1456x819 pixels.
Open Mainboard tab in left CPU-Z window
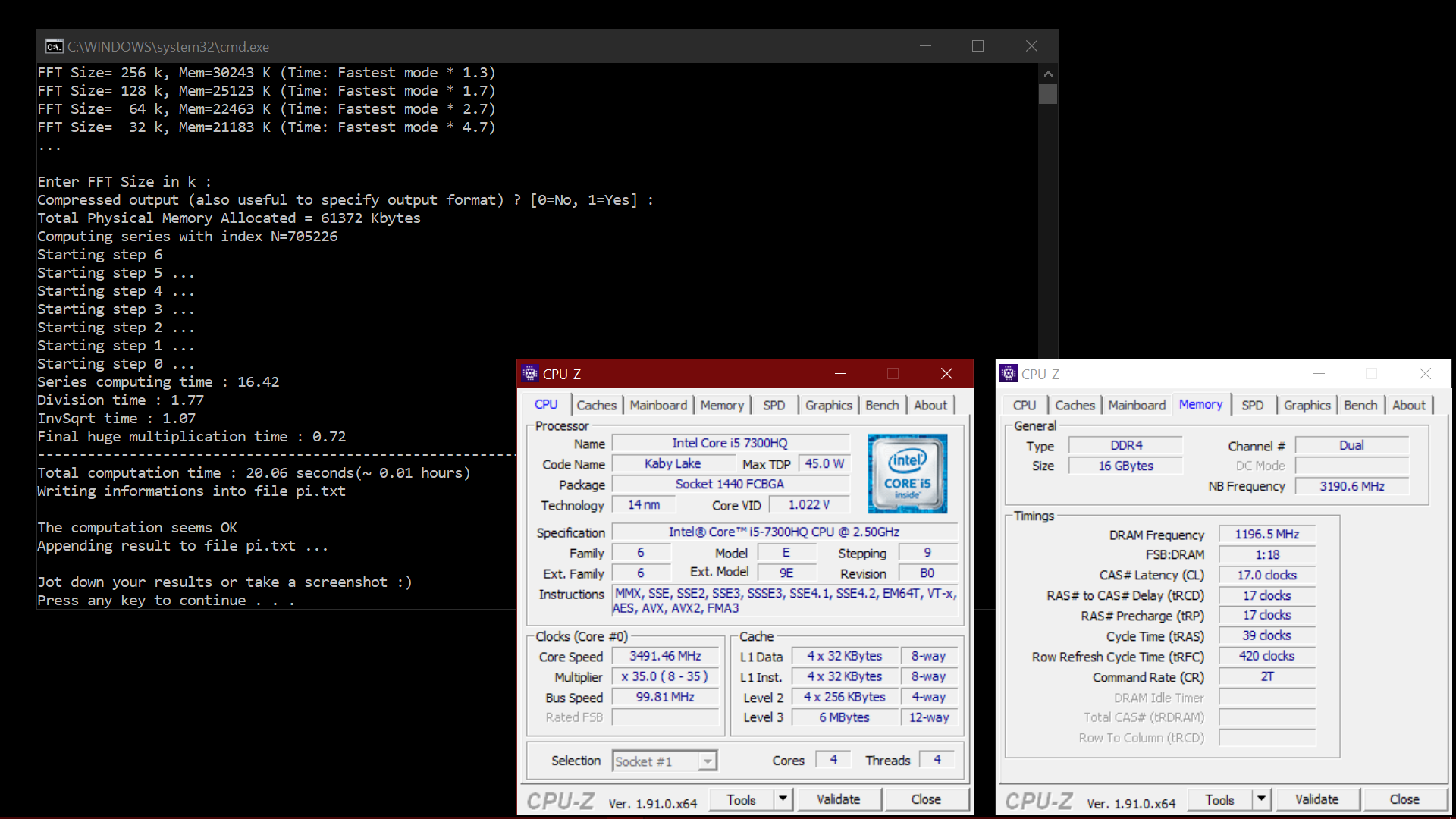[658, 405]
